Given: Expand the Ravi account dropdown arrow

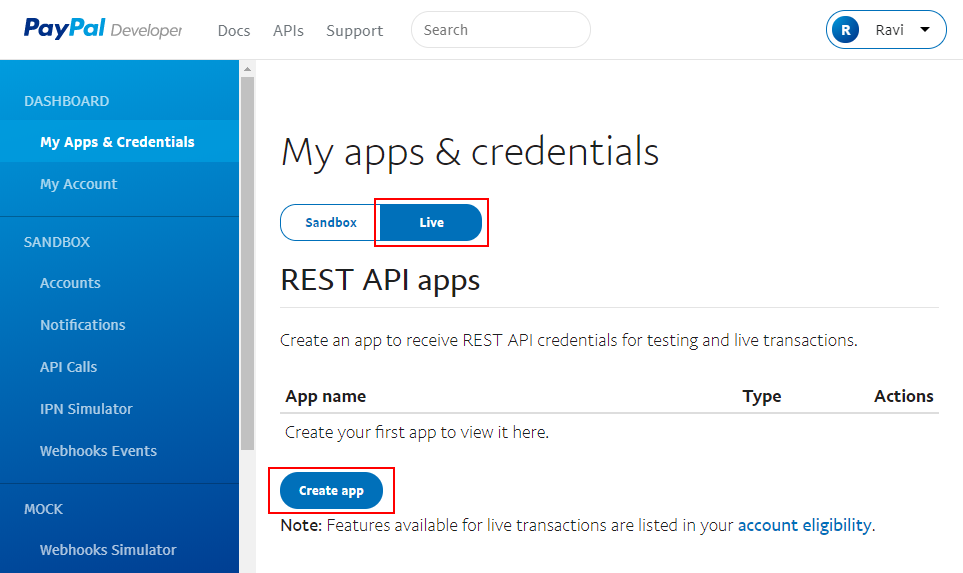Looking at the screenshot, I should (x=924, y=29).
